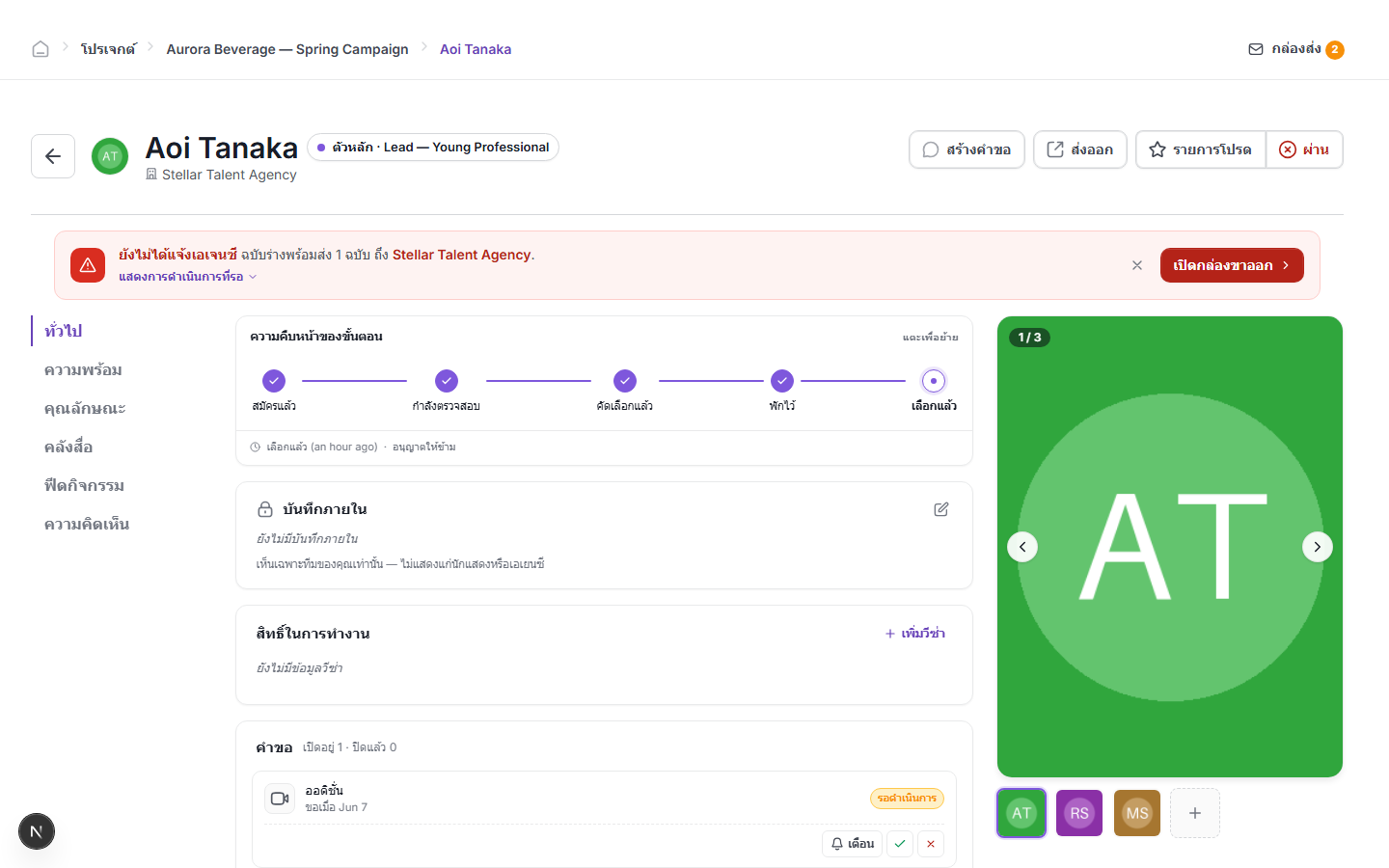The height and width of the screenshot is (868, 1389).
Task: Open the โปรเจกต์ breadcrumb link
Action: click(x=108, y=49)
